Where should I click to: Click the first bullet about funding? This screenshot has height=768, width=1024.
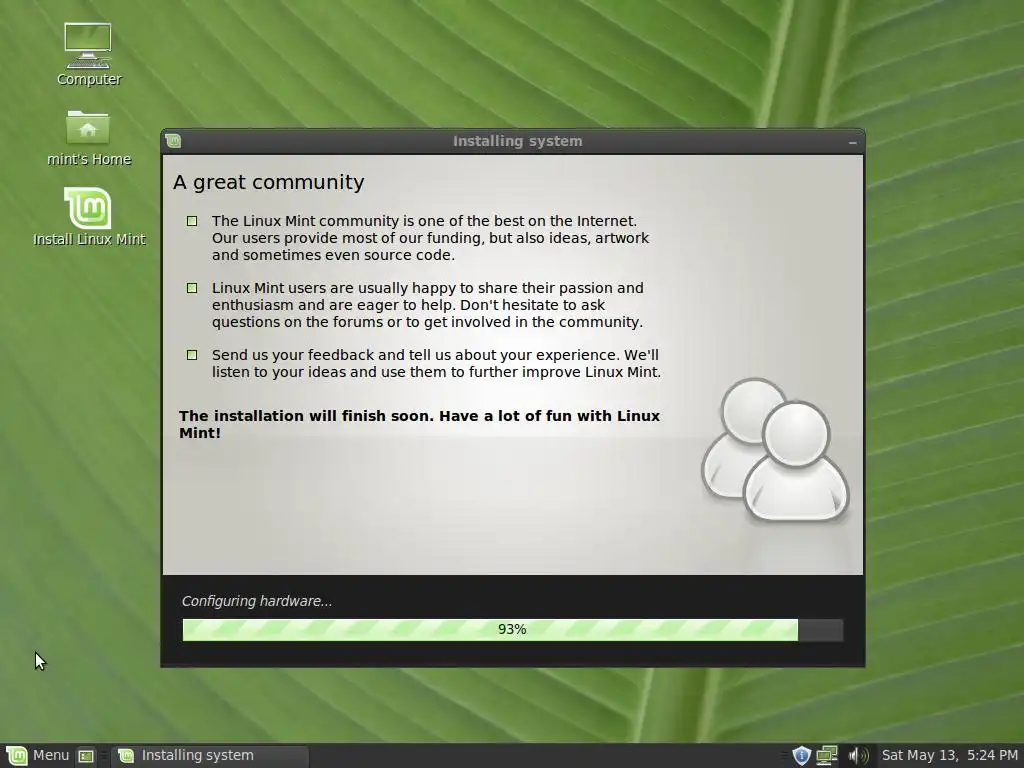pyautogui.click(x=430, y=238)
